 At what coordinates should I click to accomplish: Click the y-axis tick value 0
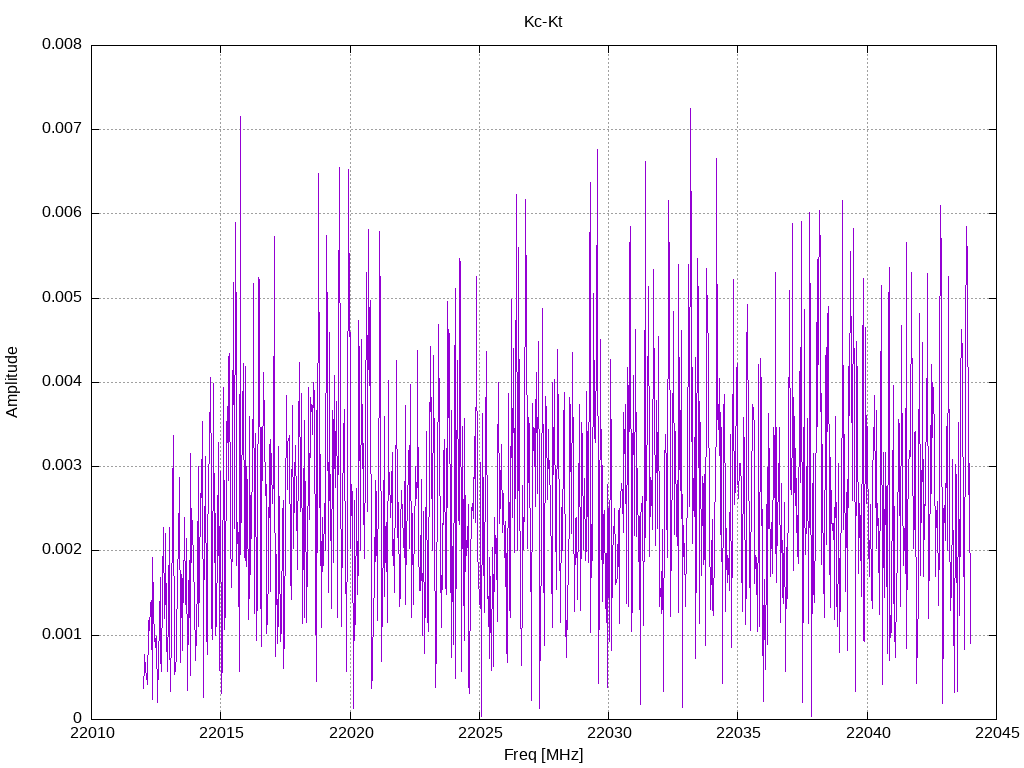click(x=78, y=718)
